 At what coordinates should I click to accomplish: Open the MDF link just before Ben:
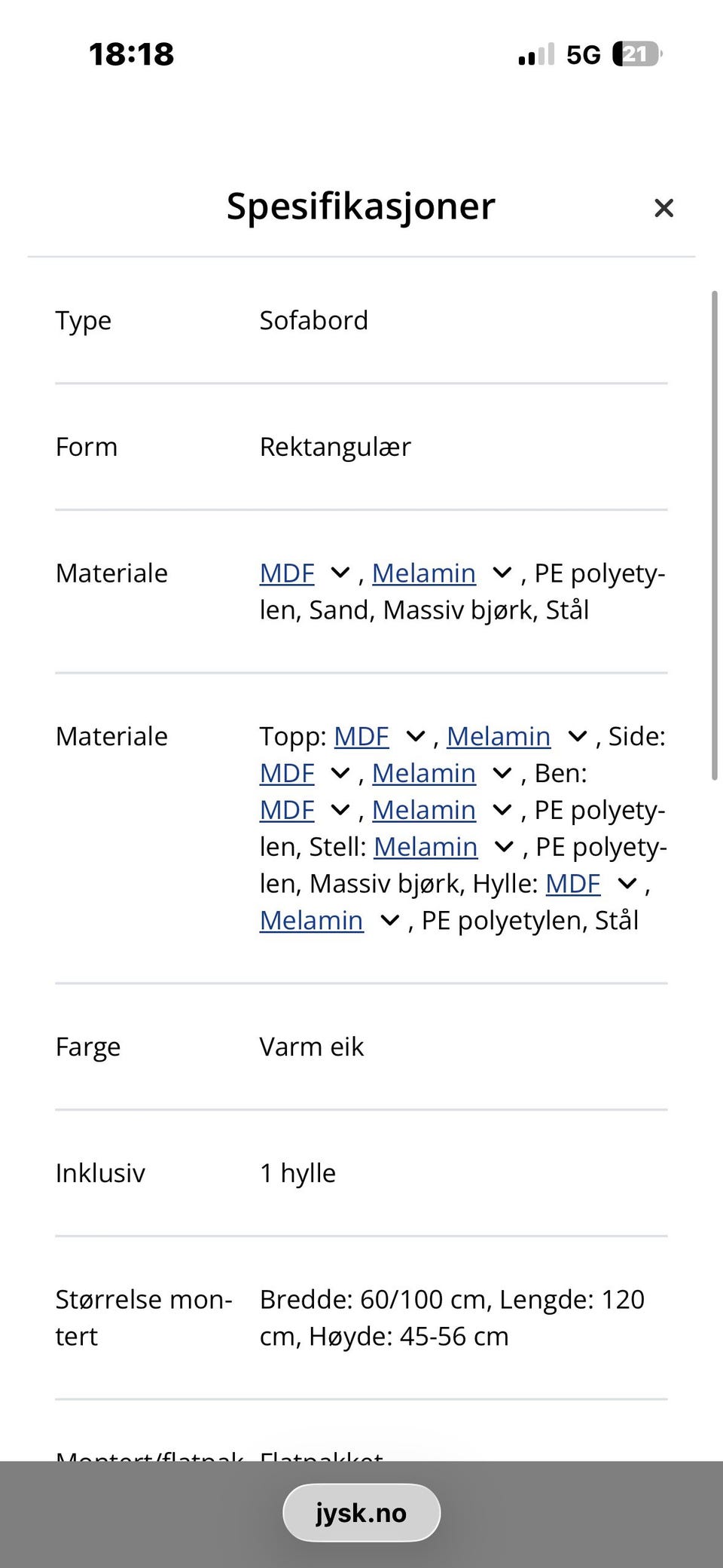point(287,773)
